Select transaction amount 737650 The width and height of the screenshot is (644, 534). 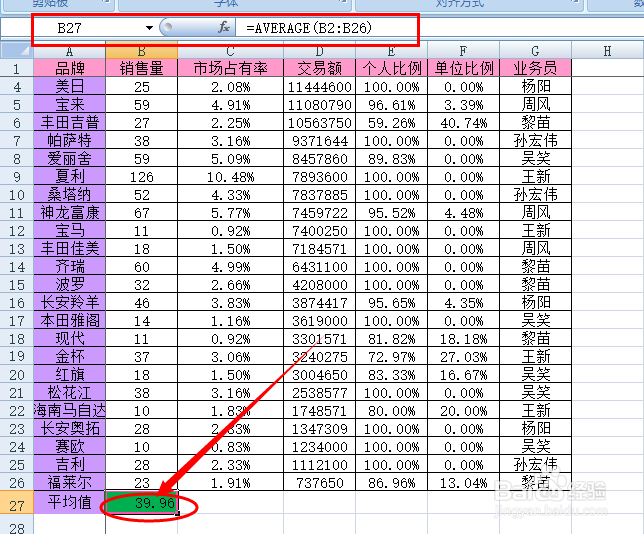[320, 482]
